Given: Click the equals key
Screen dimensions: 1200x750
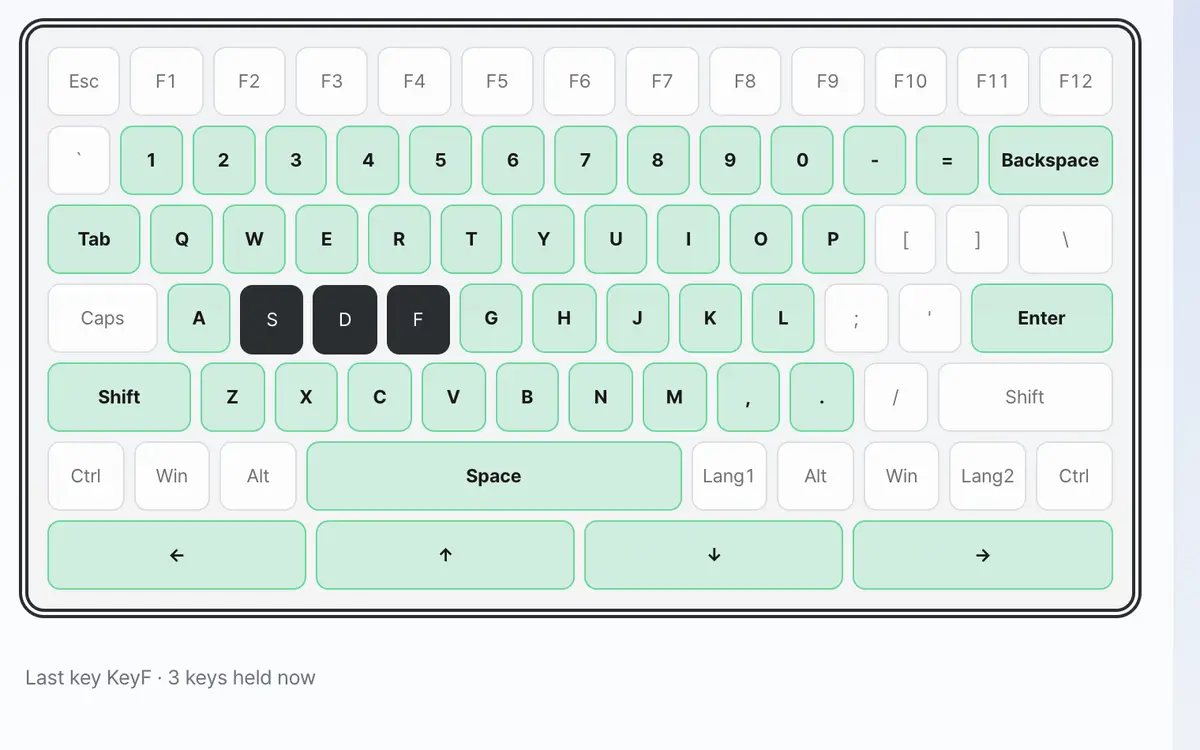Looking at the screenshot, I should tap(947, 160).
